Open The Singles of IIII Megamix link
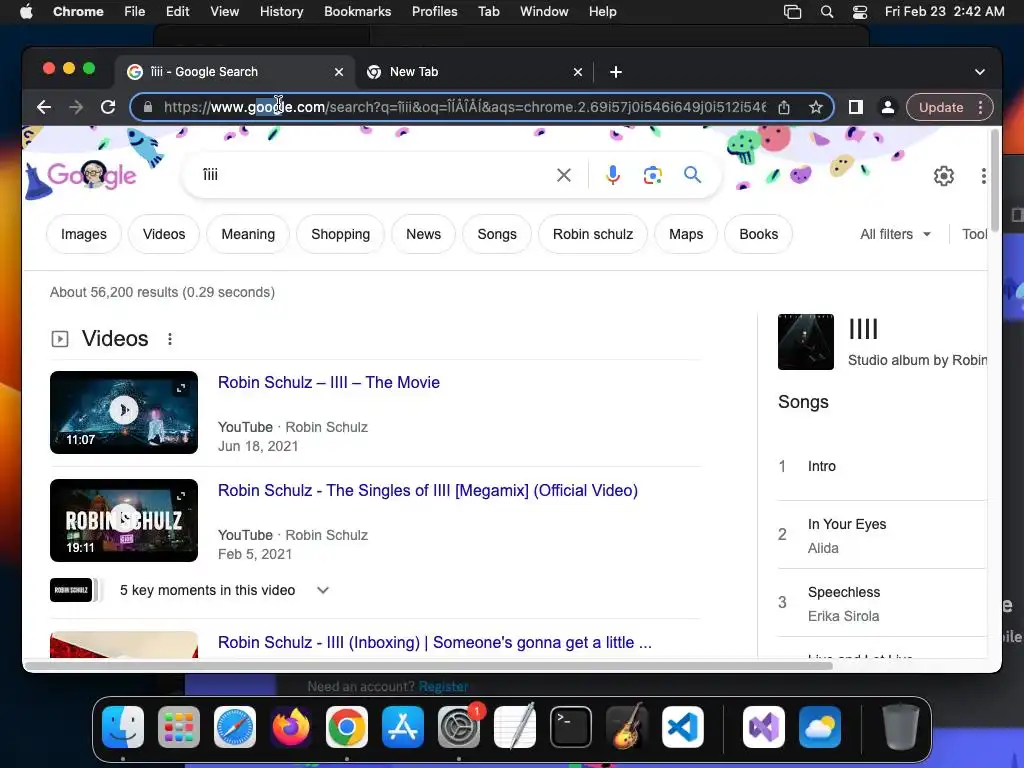This screenshot has height=768, width=1024. pos(428,490)
